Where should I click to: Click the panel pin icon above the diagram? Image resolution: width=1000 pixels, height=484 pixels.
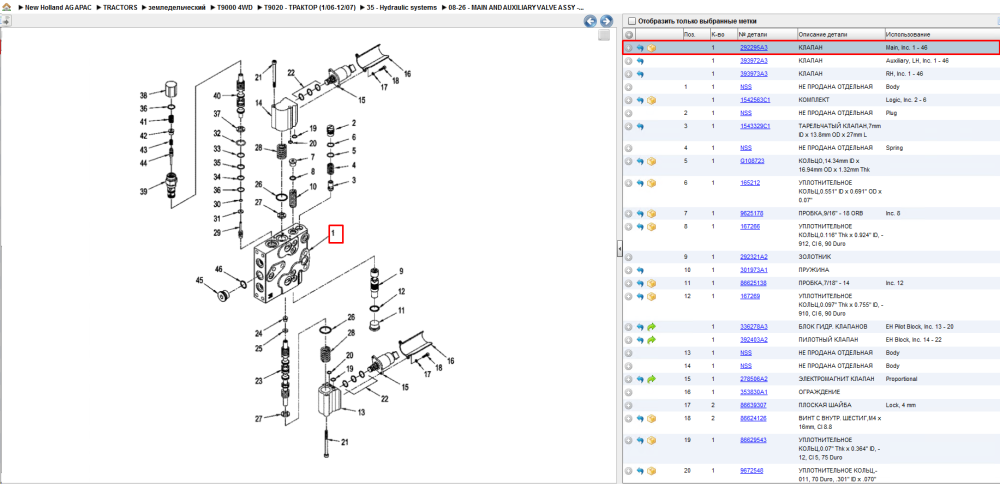[4, 21]
